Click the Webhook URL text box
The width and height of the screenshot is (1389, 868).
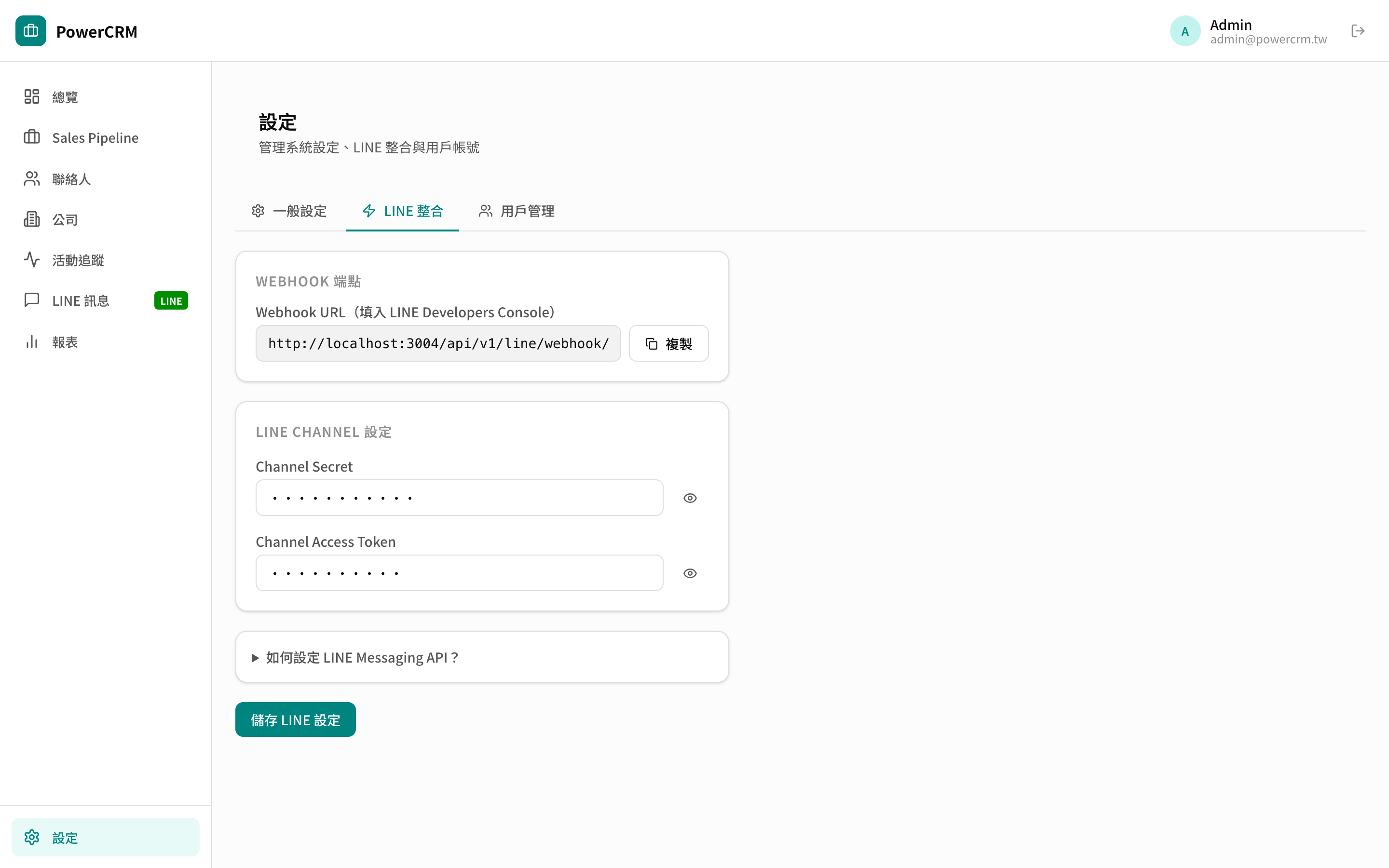pos(438,343)
